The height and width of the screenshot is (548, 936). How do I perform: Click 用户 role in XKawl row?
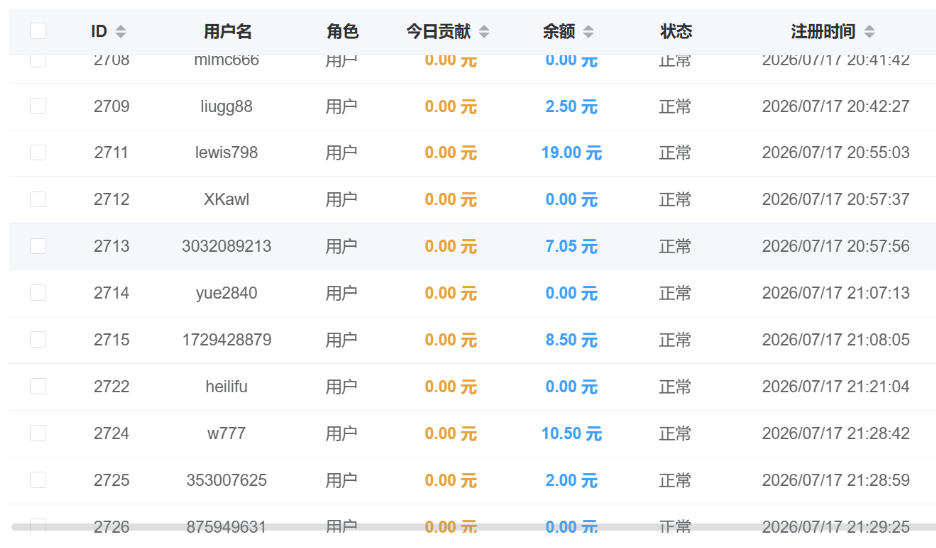341,199
